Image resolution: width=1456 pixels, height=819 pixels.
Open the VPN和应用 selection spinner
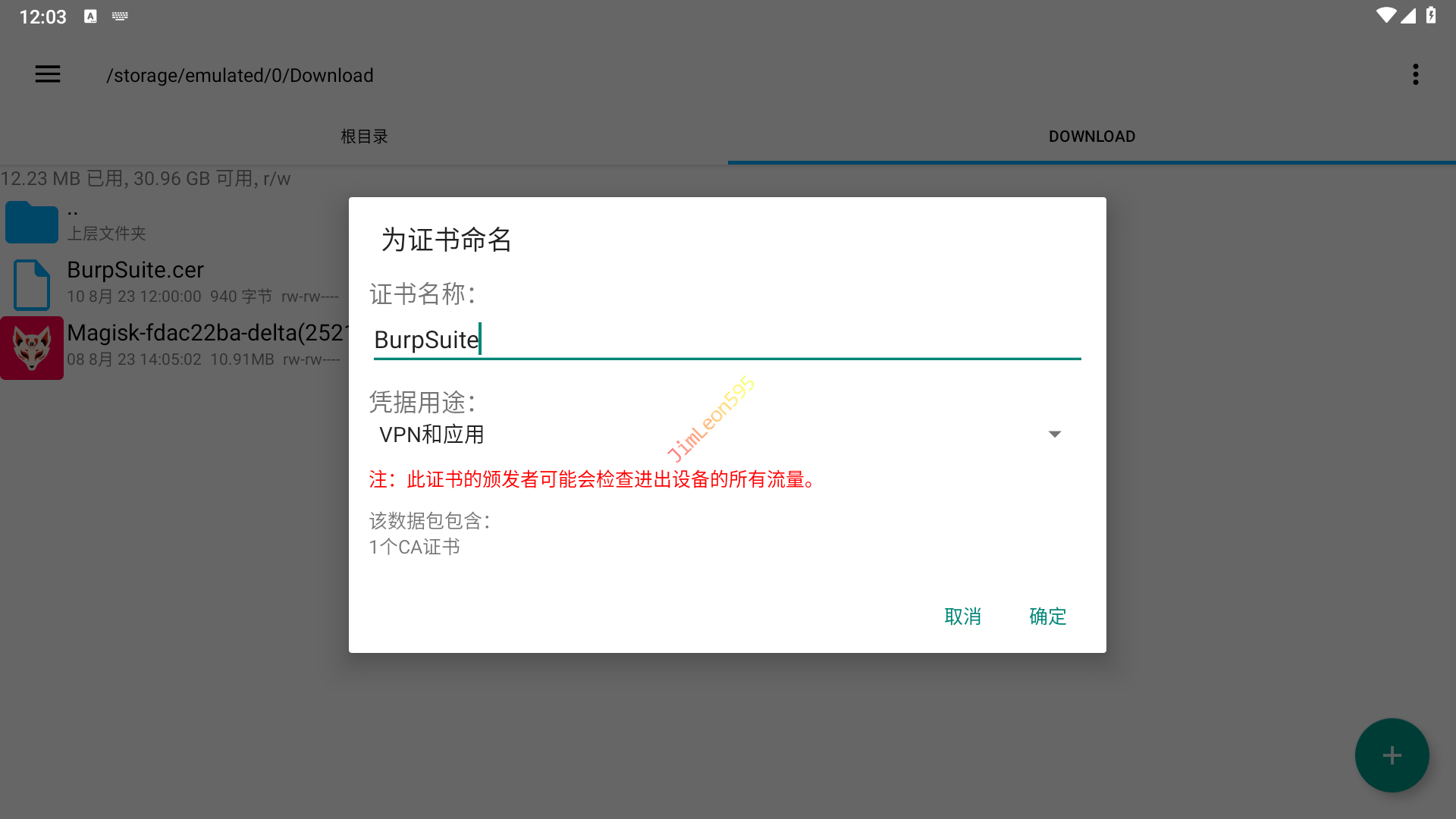click(432, 435)
